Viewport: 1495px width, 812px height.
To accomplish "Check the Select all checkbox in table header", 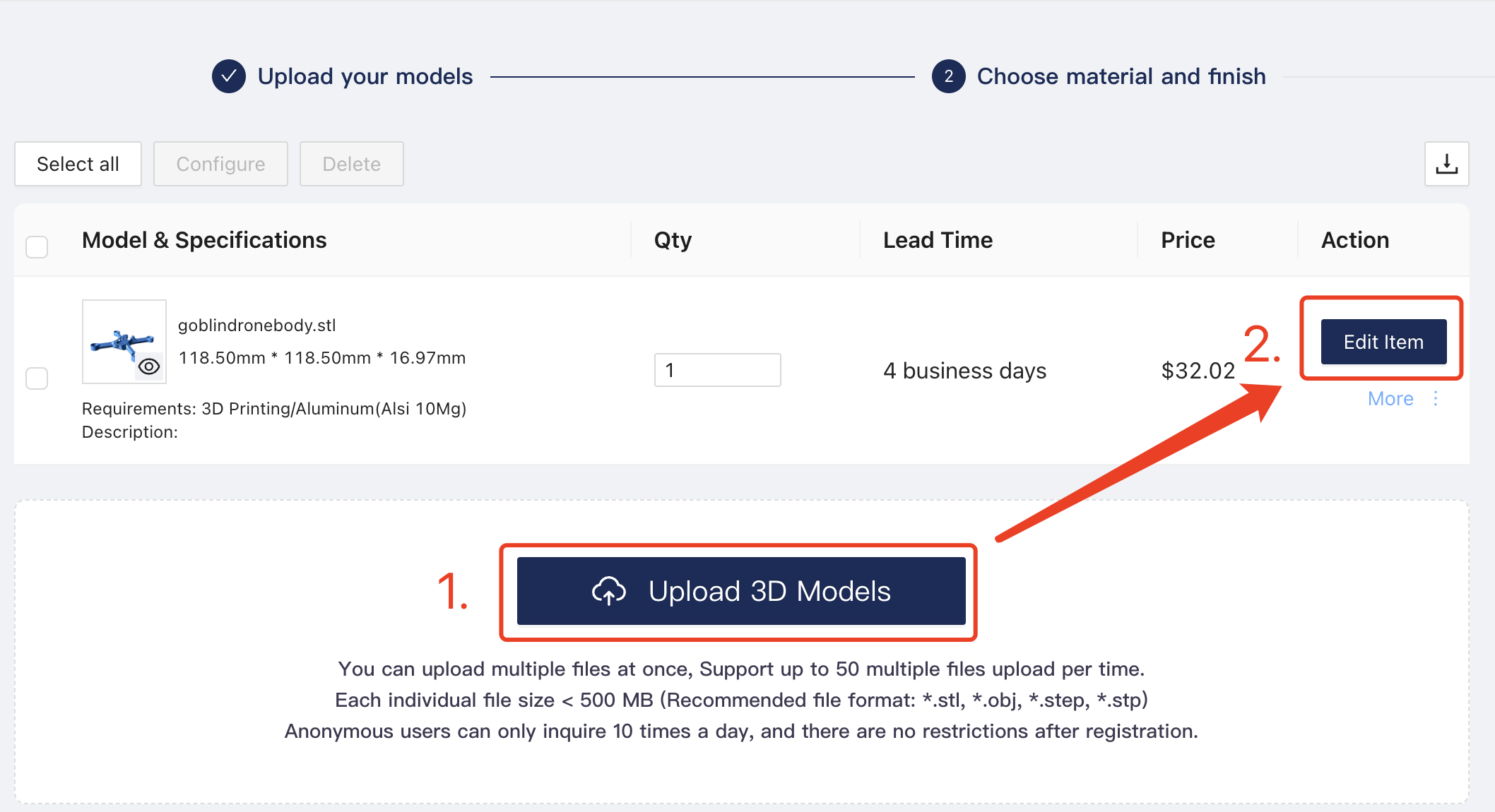I will point(37,246).
